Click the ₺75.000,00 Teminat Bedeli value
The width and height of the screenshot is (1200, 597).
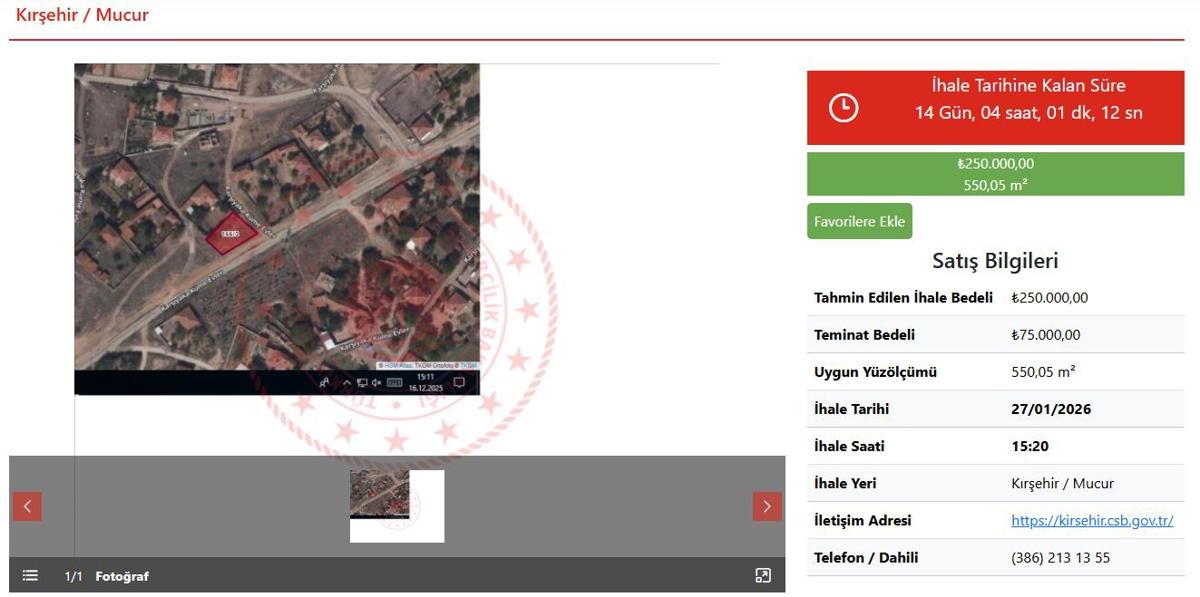[x=1046, y=335]
